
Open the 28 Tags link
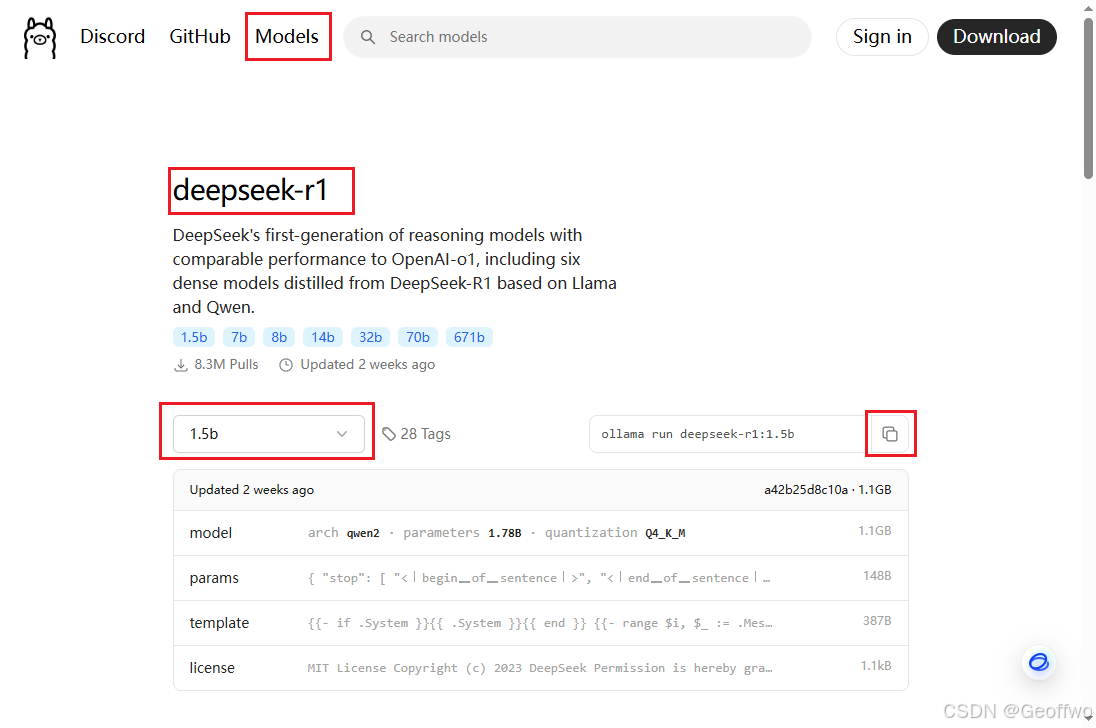417,434
